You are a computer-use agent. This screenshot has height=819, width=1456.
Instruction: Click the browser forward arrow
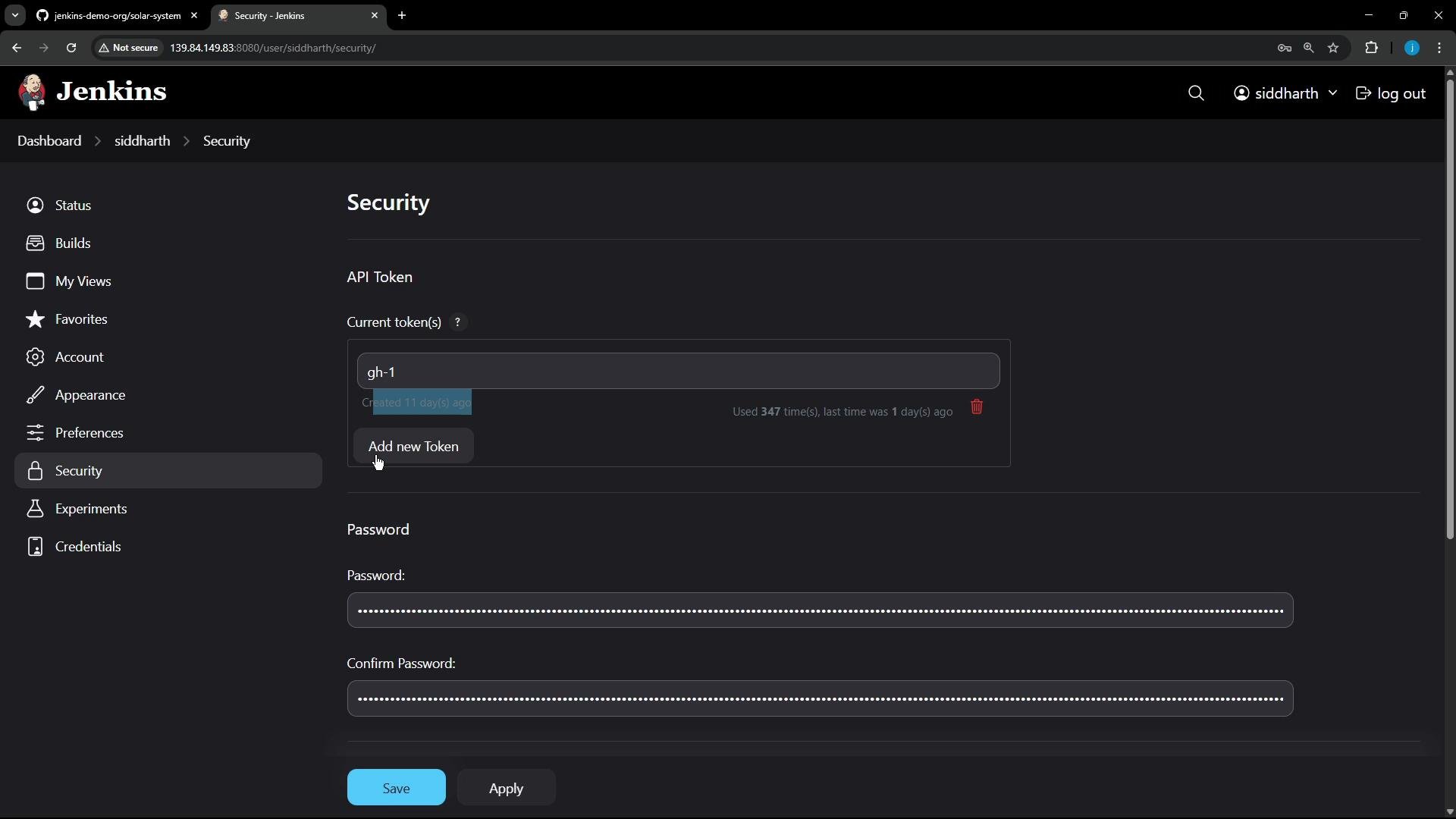coord(44,48)
